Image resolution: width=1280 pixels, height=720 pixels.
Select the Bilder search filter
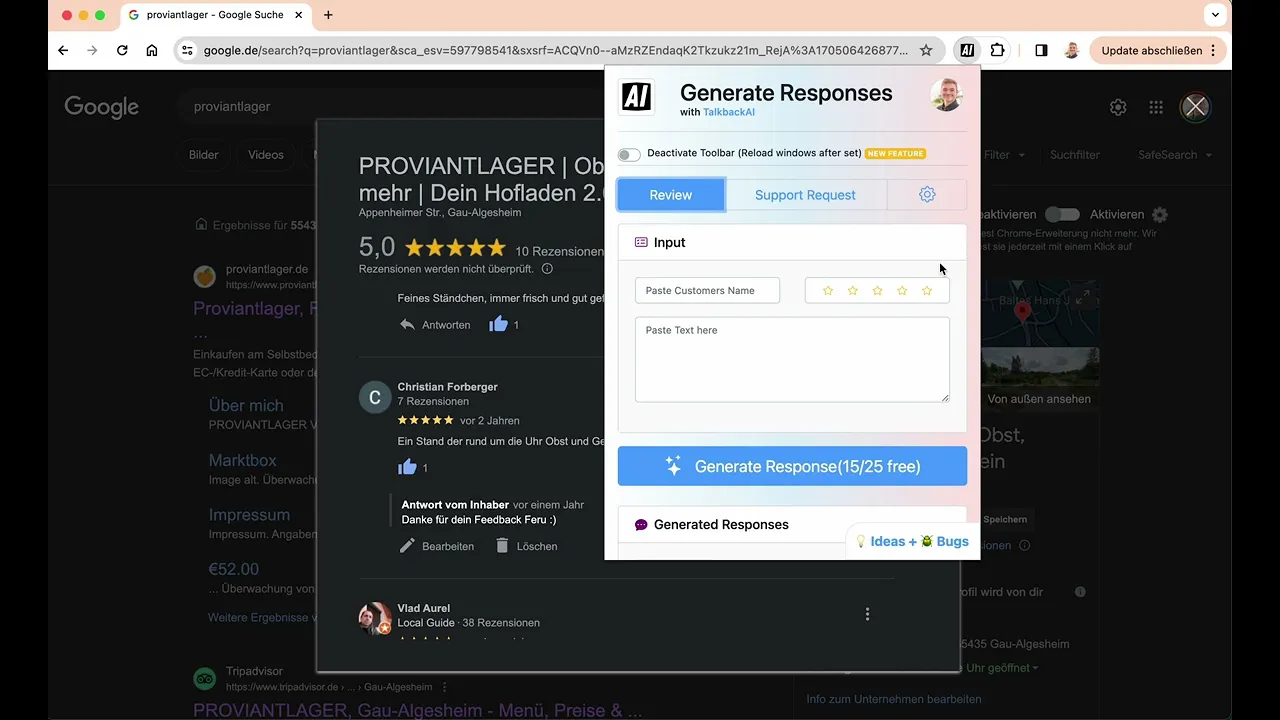[x=204, y=155]
